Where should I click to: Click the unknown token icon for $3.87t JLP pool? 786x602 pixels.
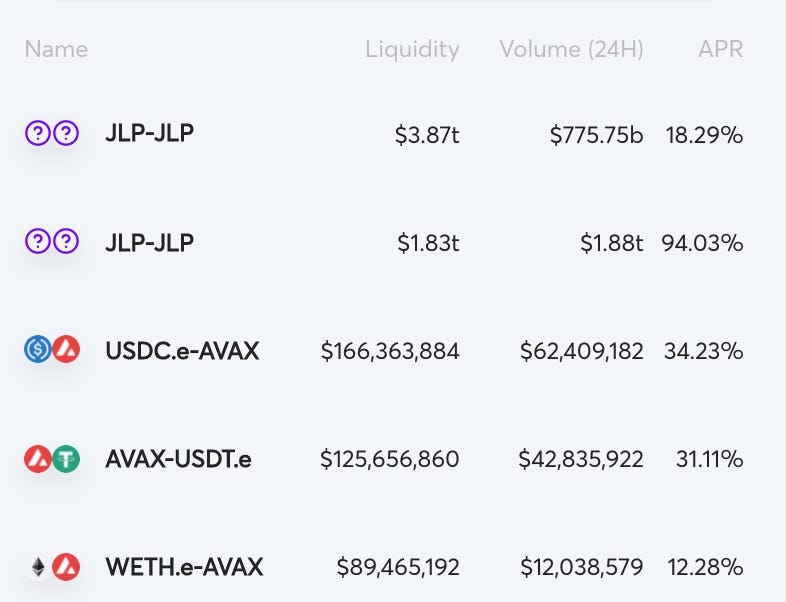pyautogui.click(x=38, y=133)
